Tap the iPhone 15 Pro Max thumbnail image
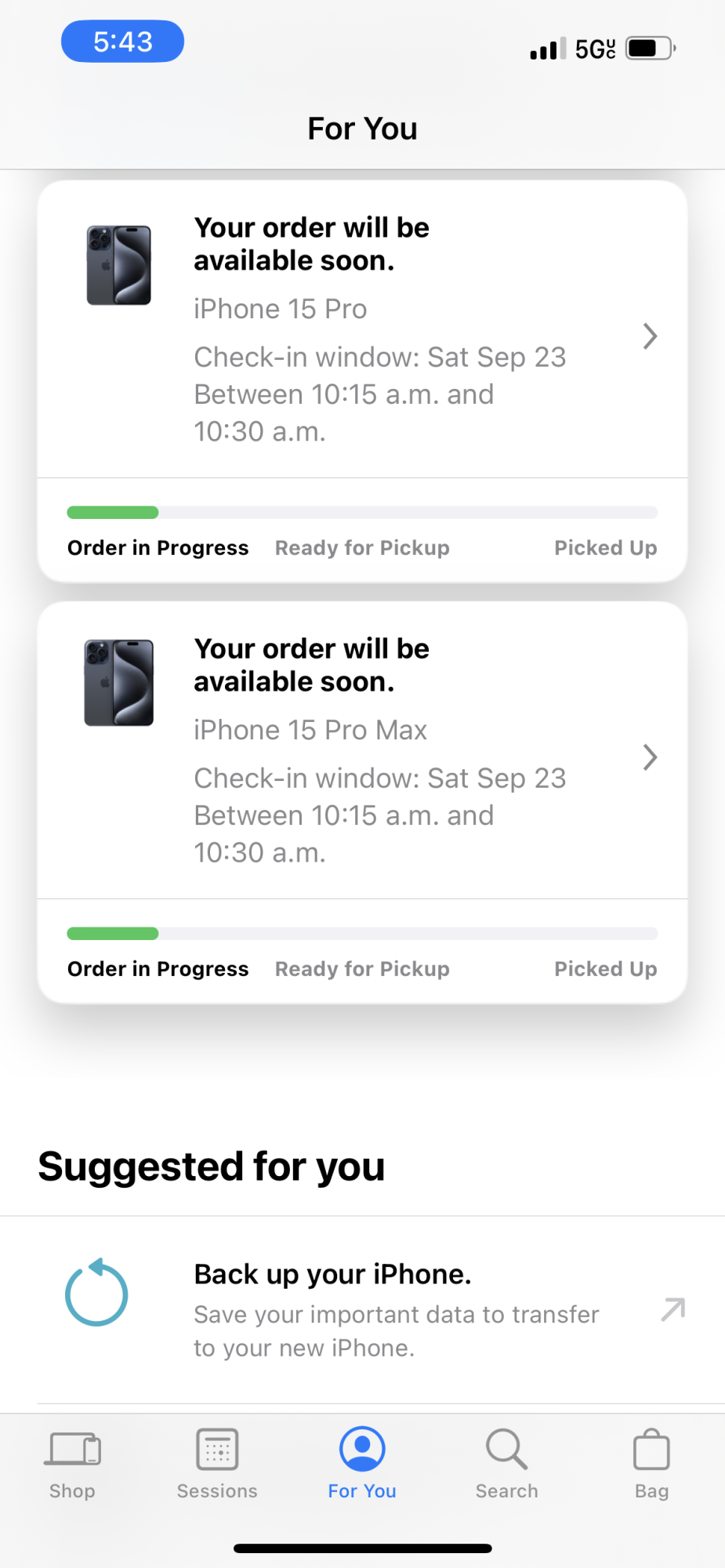 pyautogui.click(x=118, y=683)
